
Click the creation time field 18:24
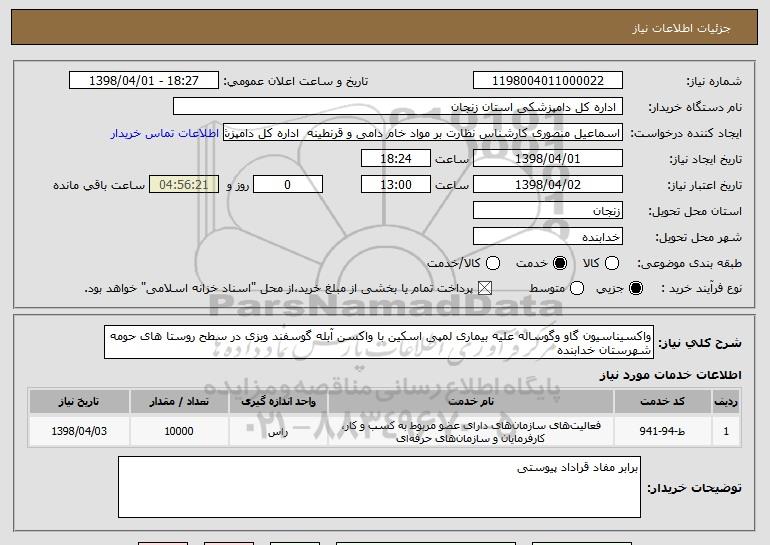pos(396,159)
